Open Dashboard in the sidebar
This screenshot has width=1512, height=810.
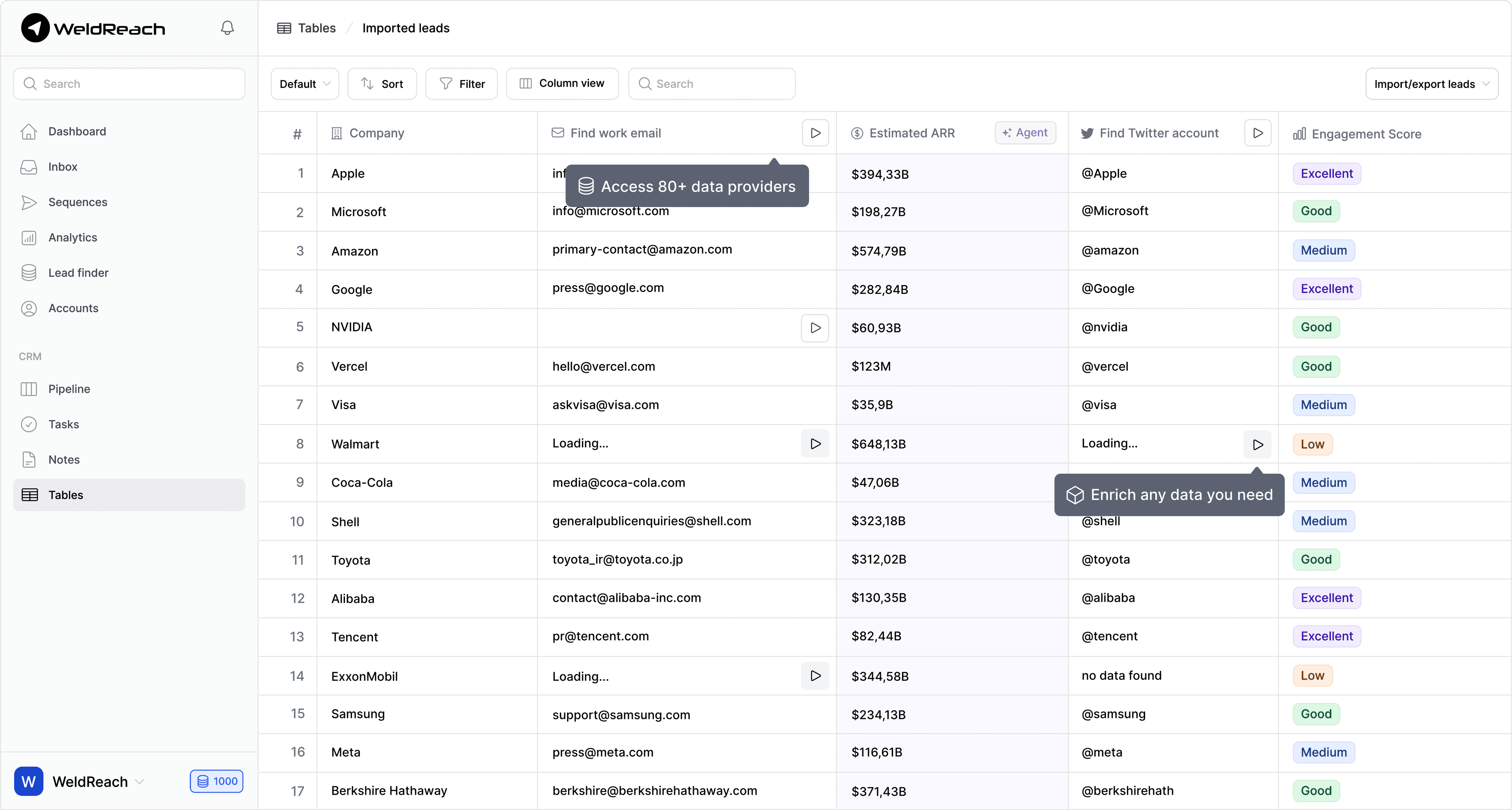pyautogui.click(x=129, y=132)
